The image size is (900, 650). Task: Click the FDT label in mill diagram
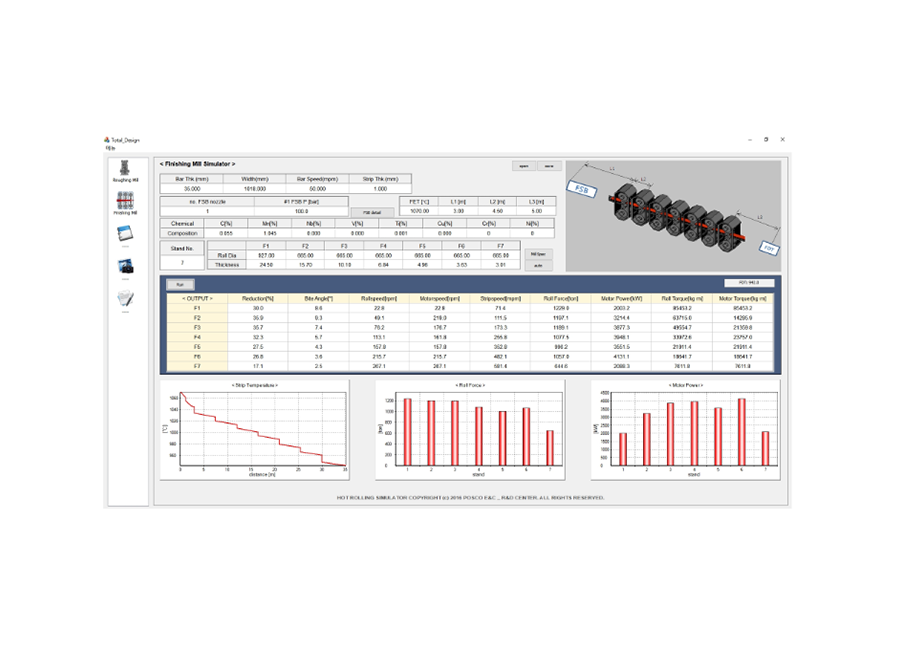coord(769,246)
